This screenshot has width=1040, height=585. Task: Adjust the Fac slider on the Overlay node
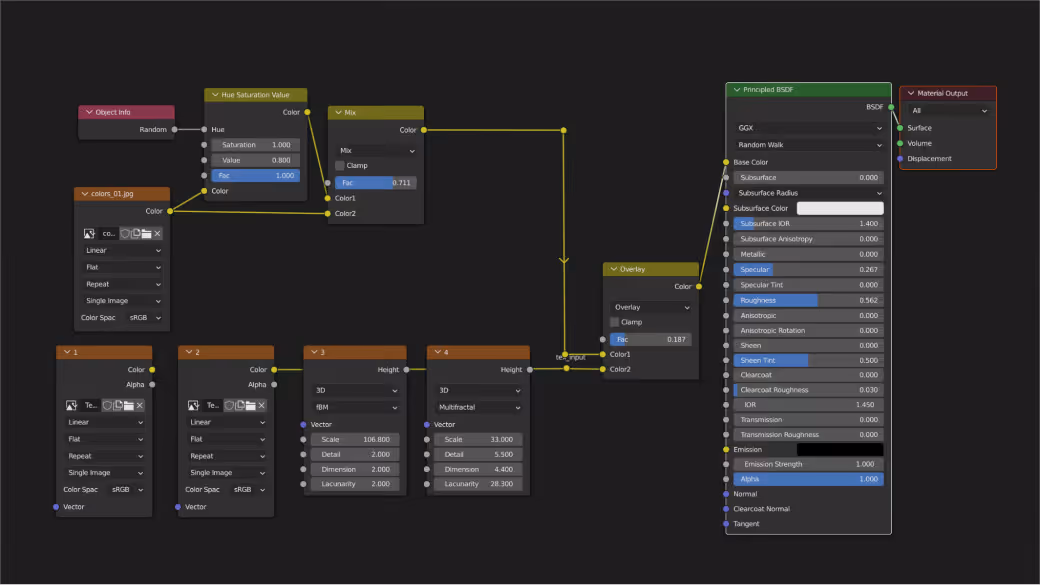click(x=650, y=339)
